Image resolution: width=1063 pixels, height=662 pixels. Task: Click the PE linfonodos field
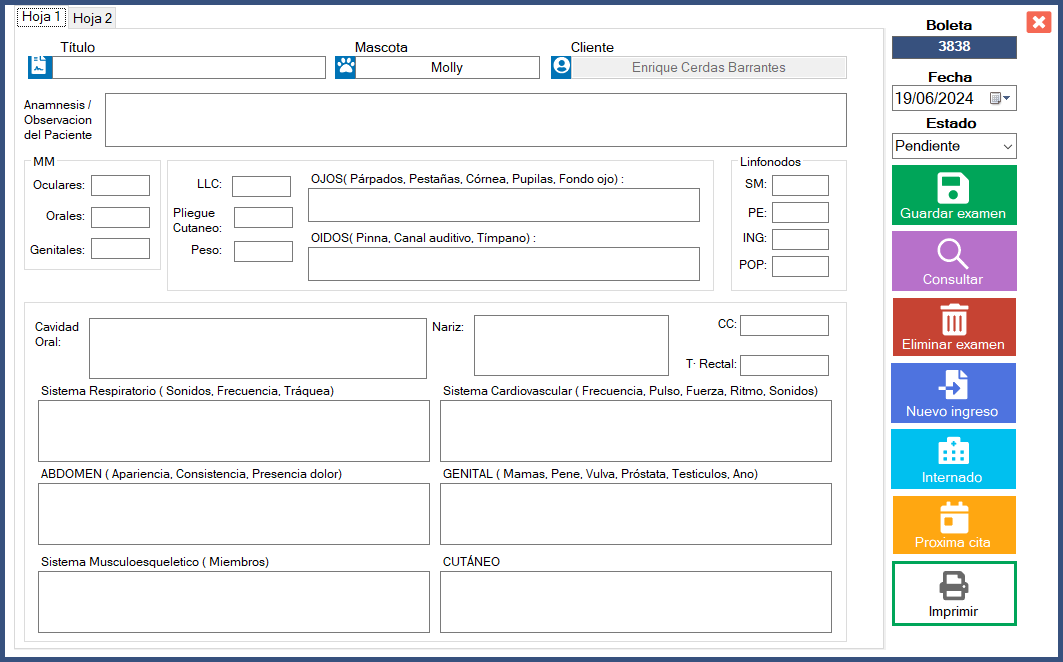point(801,212)
